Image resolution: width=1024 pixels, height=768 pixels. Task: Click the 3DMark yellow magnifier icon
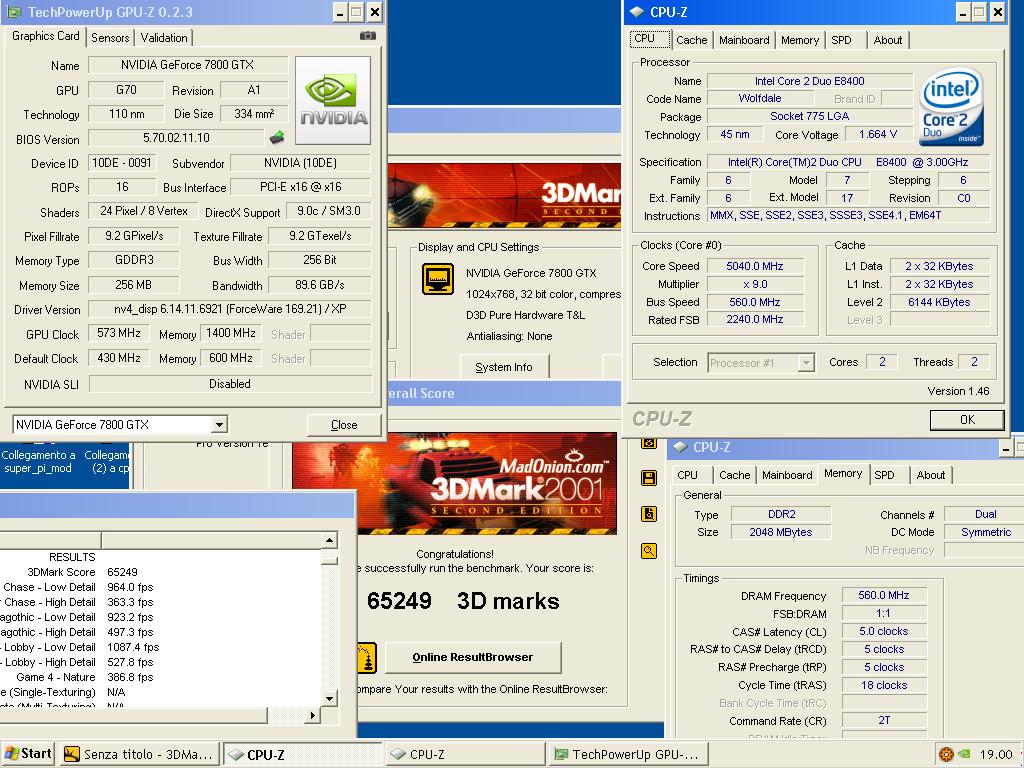(648, 551)
